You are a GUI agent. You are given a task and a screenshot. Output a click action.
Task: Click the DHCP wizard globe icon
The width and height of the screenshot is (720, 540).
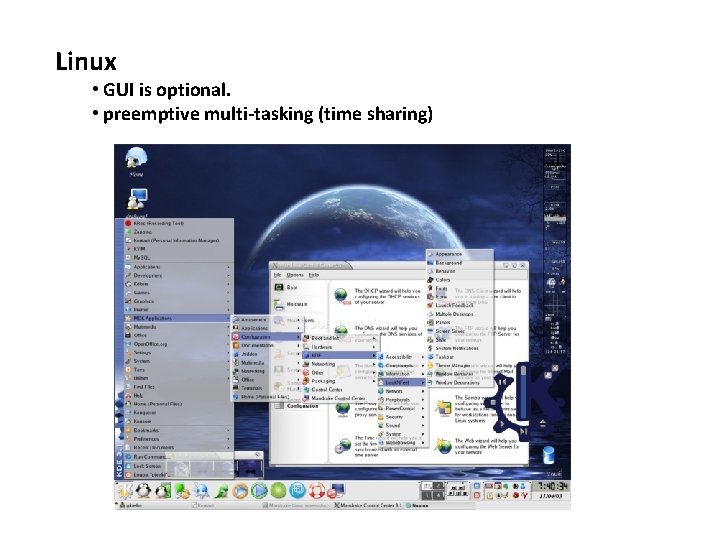[342, 295]
